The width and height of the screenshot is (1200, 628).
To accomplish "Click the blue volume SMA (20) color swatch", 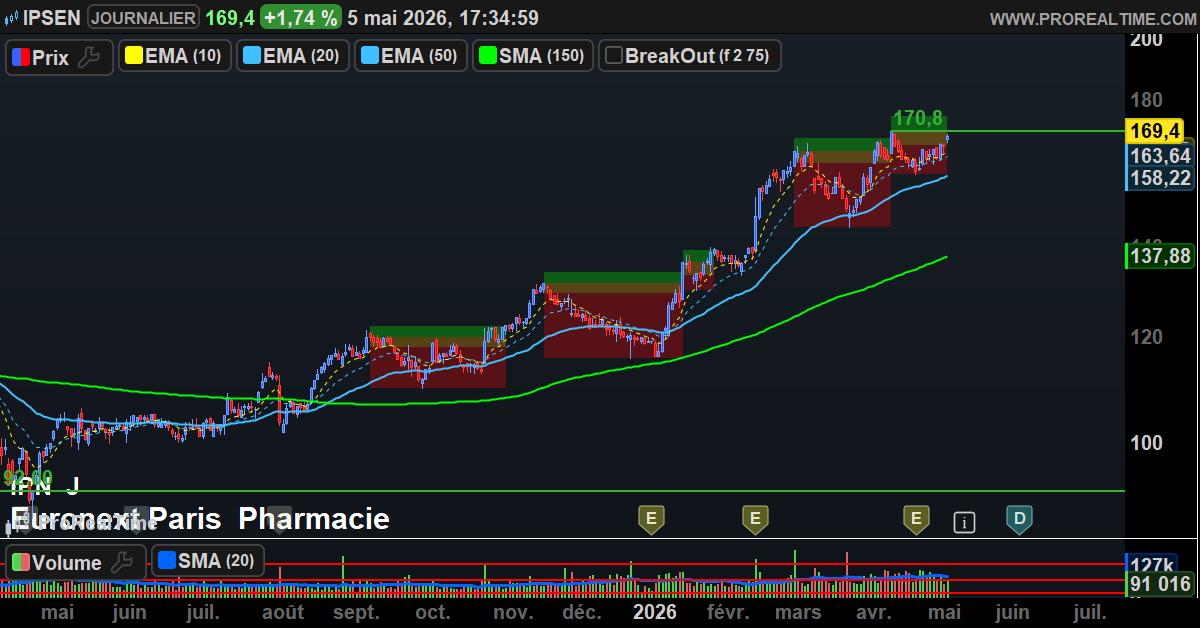I will 166,561.
